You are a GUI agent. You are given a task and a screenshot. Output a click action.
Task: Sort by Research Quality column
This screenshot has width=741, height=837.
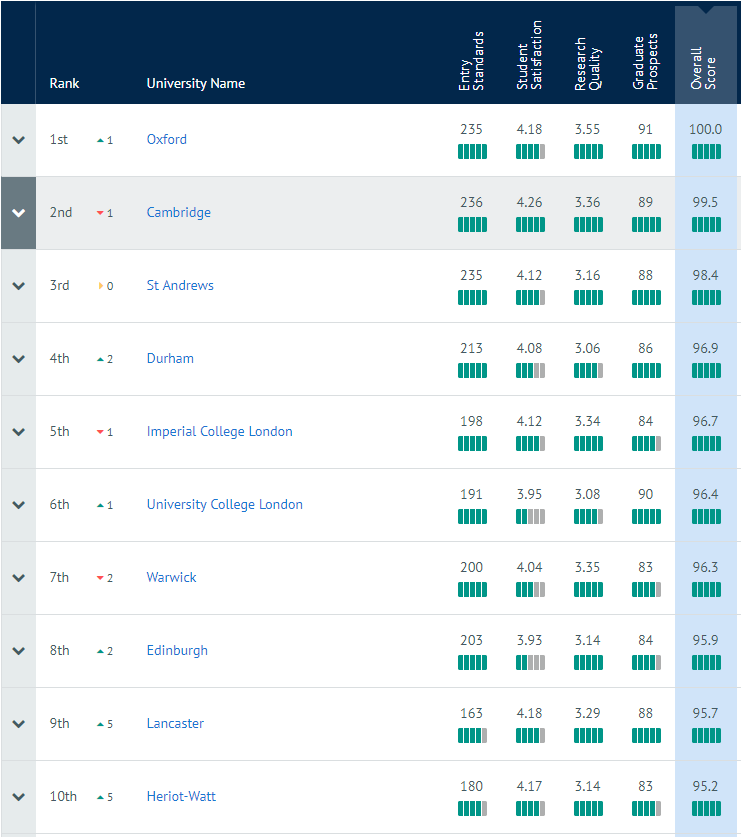pyautogui.click(x=587, y=64)
